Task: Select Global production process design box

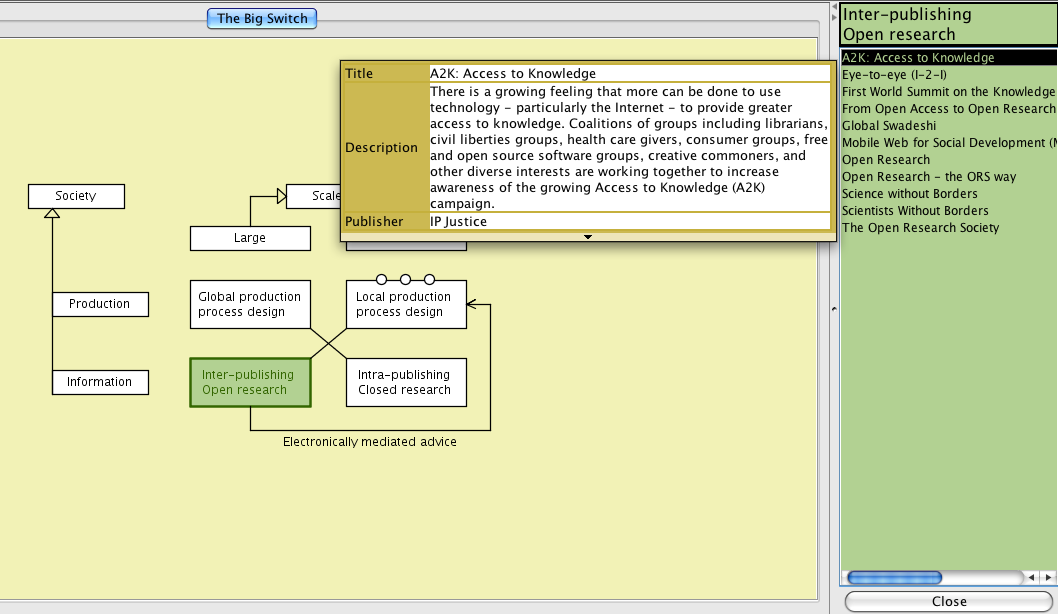Action: pos(250,304)
